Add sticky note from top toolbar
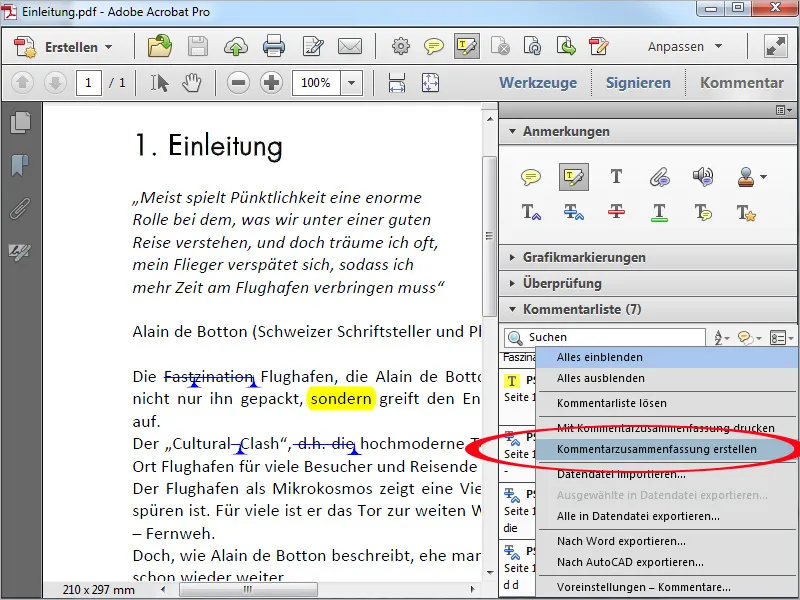The height and width of the screenshot is (600, 800). point(434,47)
